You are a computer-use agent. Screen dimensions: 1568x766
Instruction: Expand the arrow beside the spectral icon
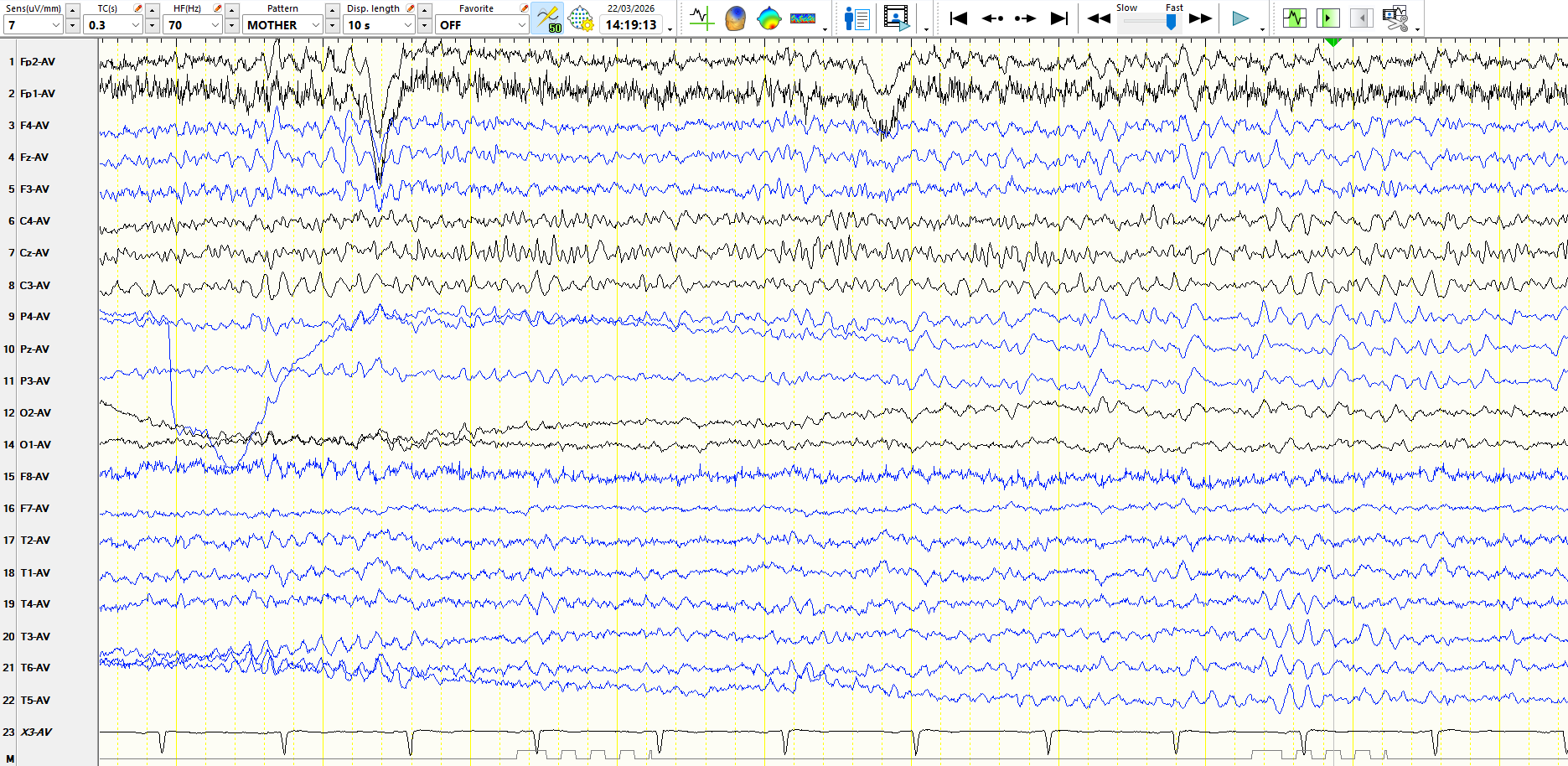pyautogui.click(x=825, y=29)
